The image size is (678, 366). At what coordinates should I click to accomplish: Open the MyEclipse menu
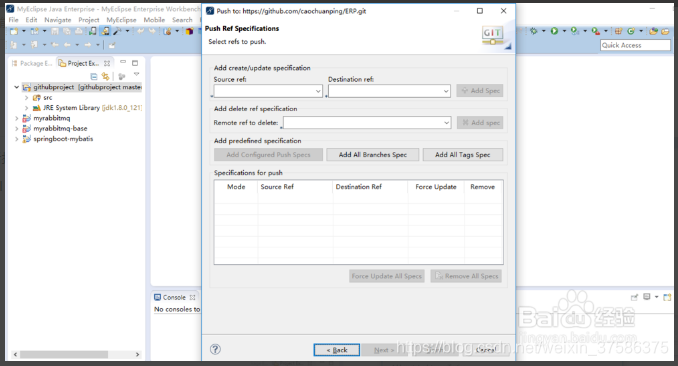coord(121,20)
